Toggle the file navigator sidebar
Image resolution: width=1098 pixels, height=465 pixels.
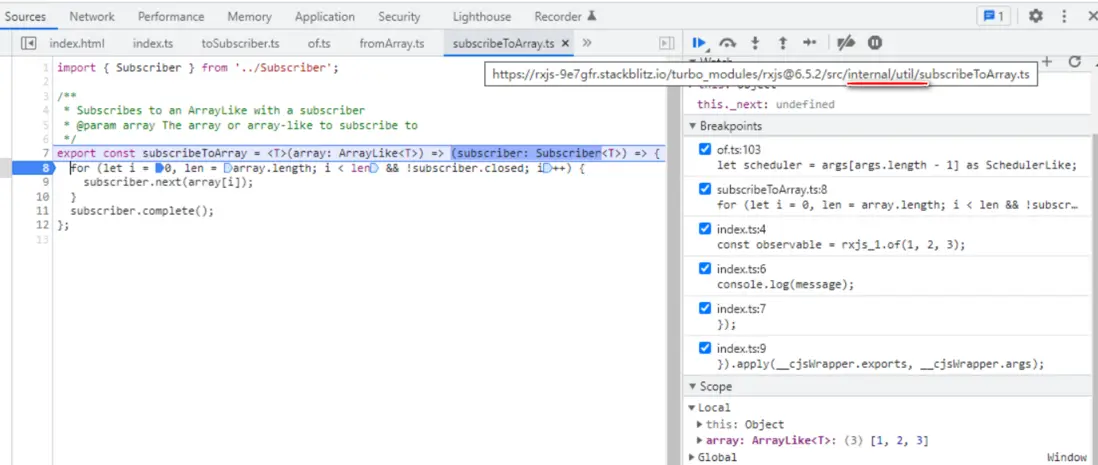(x=29, y=43)
